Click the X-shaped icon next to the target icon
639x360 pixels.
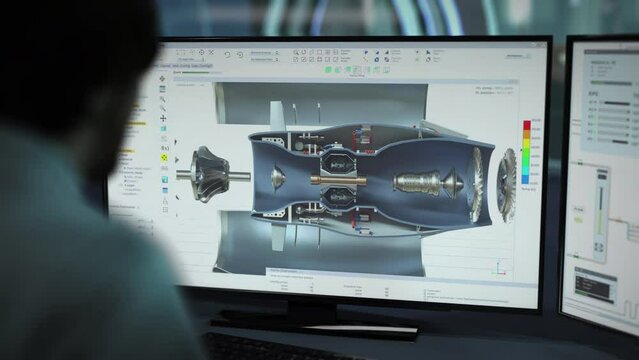211,52
